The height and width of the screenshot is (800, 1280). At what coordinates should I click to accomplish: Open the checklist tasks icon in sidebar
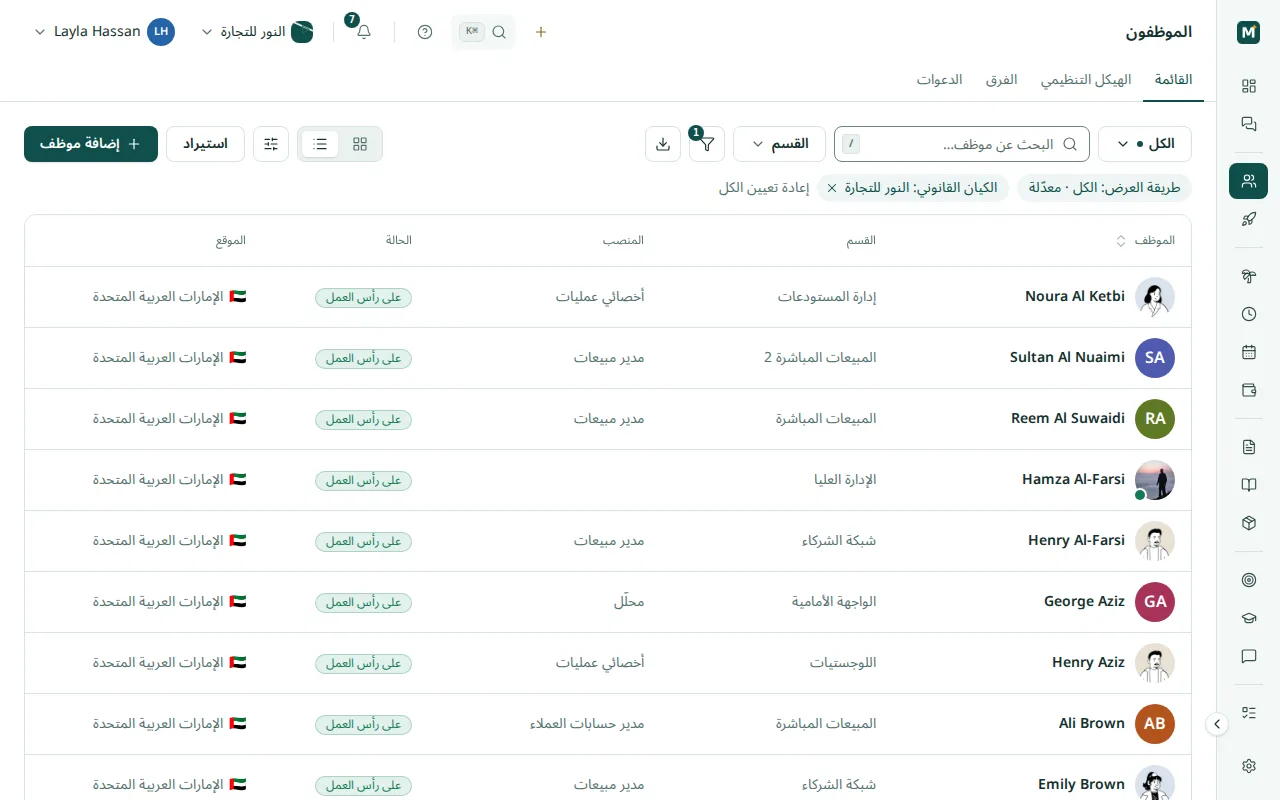click(x=1248, y=713)
